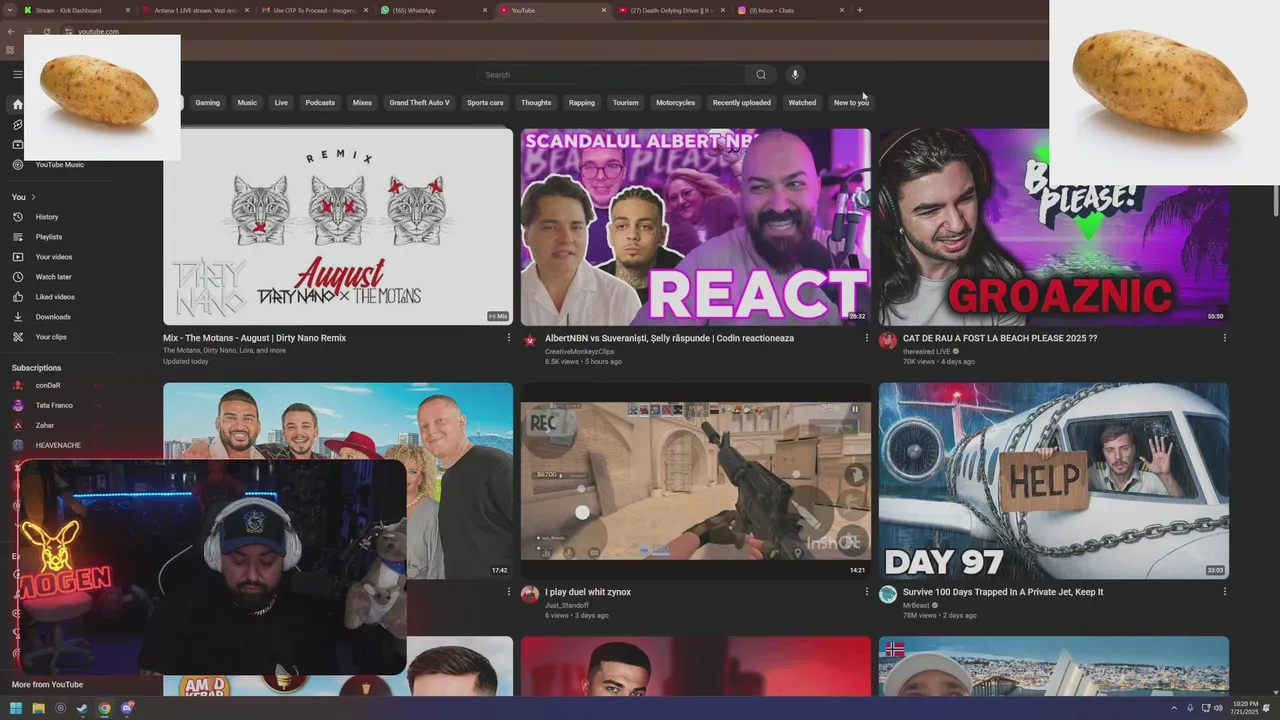Select the Watched filter chip
The height and width of the screenshot is (720, 1280).
[802, 103]
